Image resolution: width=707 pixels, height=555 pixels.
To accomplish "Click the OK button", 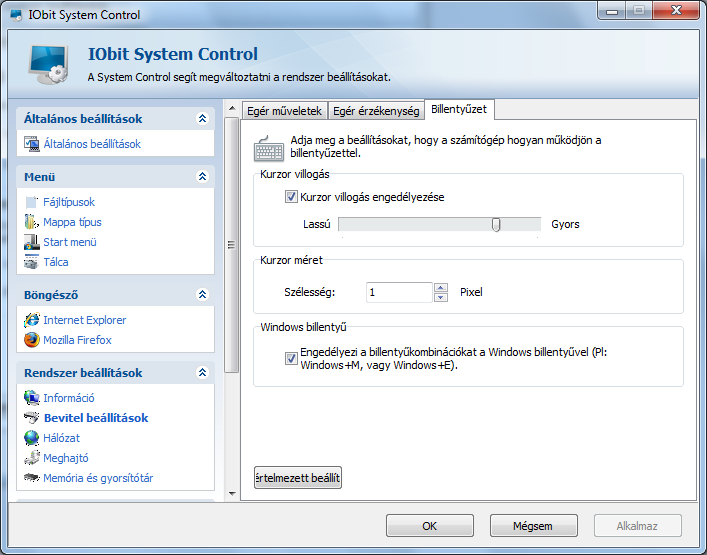I will (430, 526).
